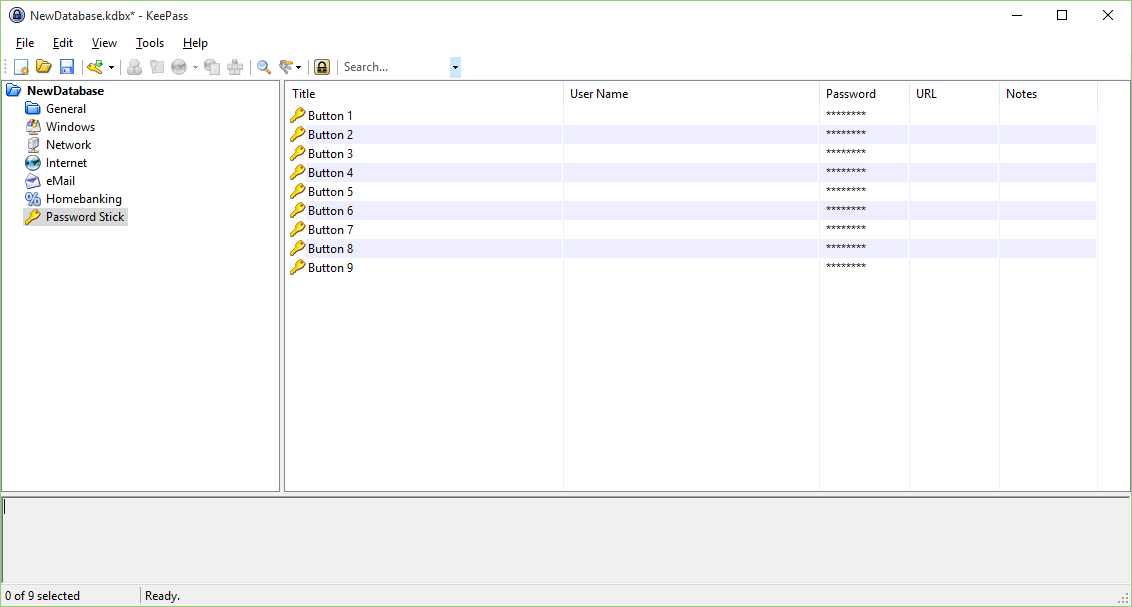Click the Network group icon

32,145
